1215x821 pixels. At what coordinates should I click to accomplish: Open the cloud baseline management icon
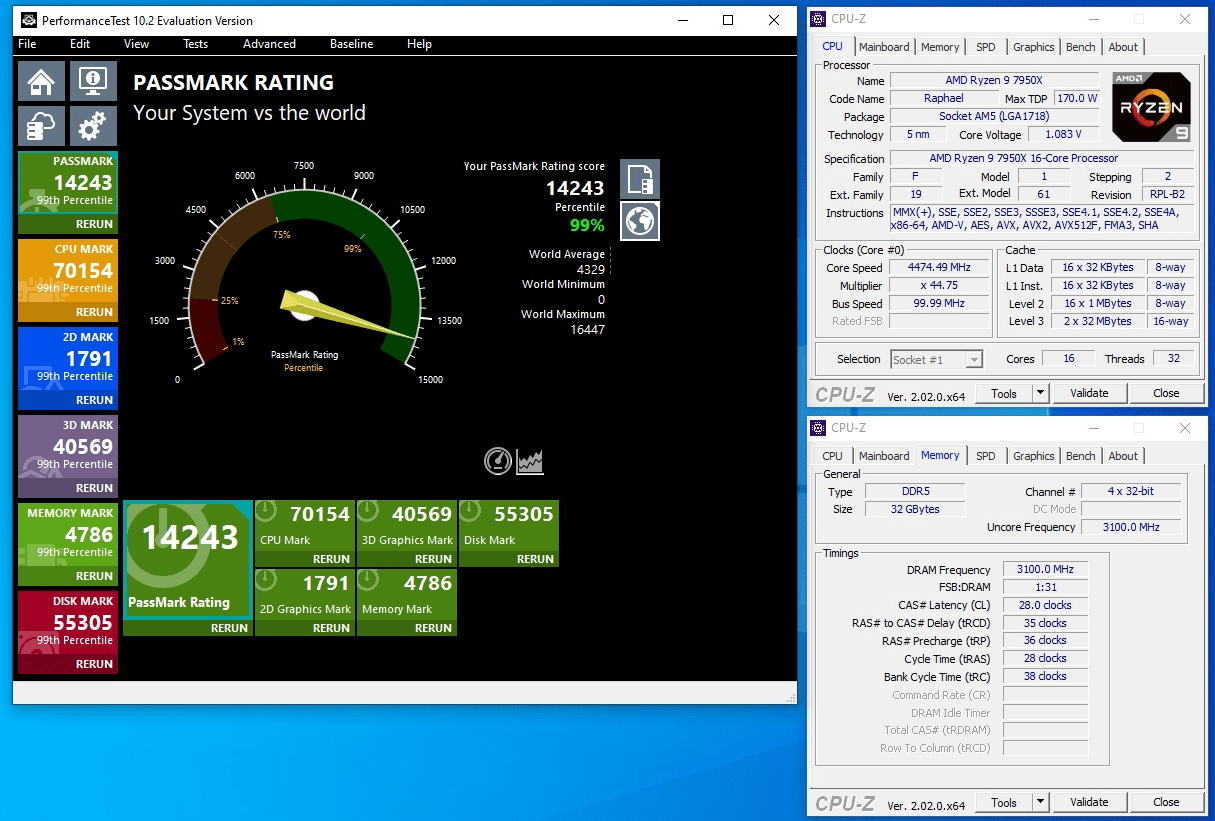tap(41, 126)
